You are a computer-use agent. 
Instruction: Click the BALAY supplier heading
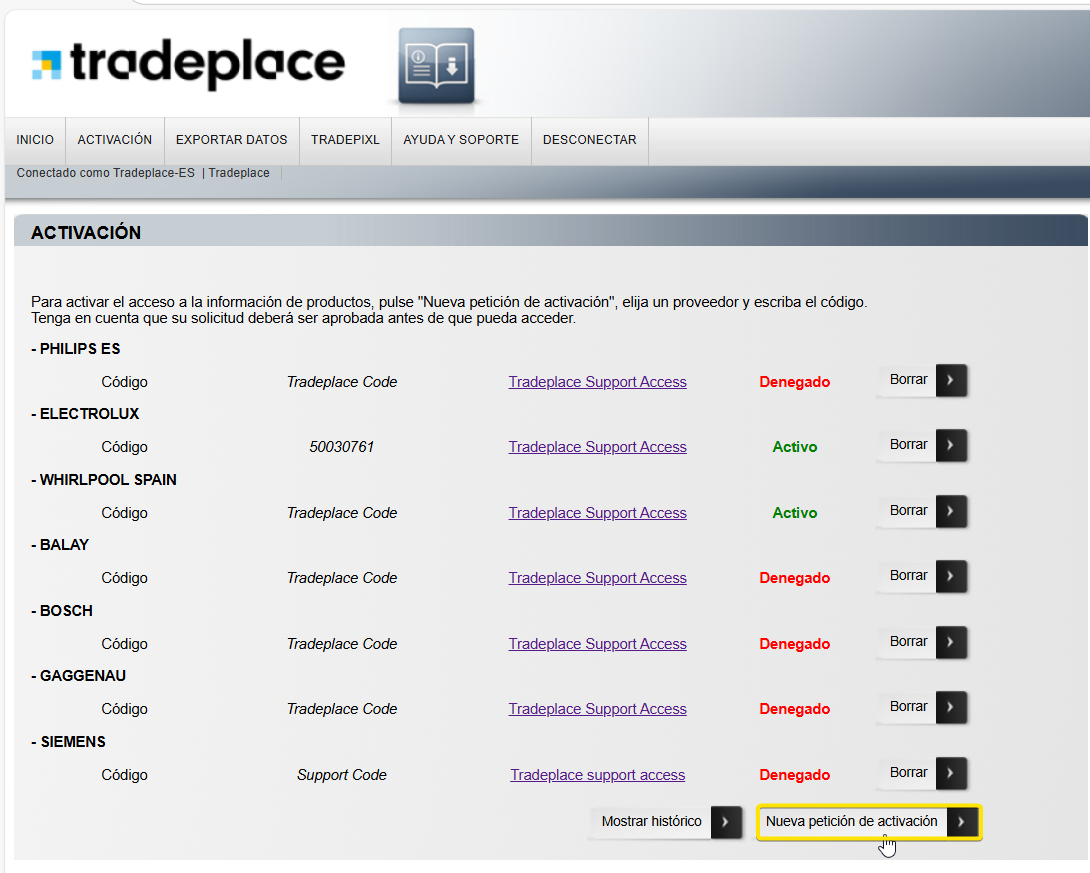[60, 545]
